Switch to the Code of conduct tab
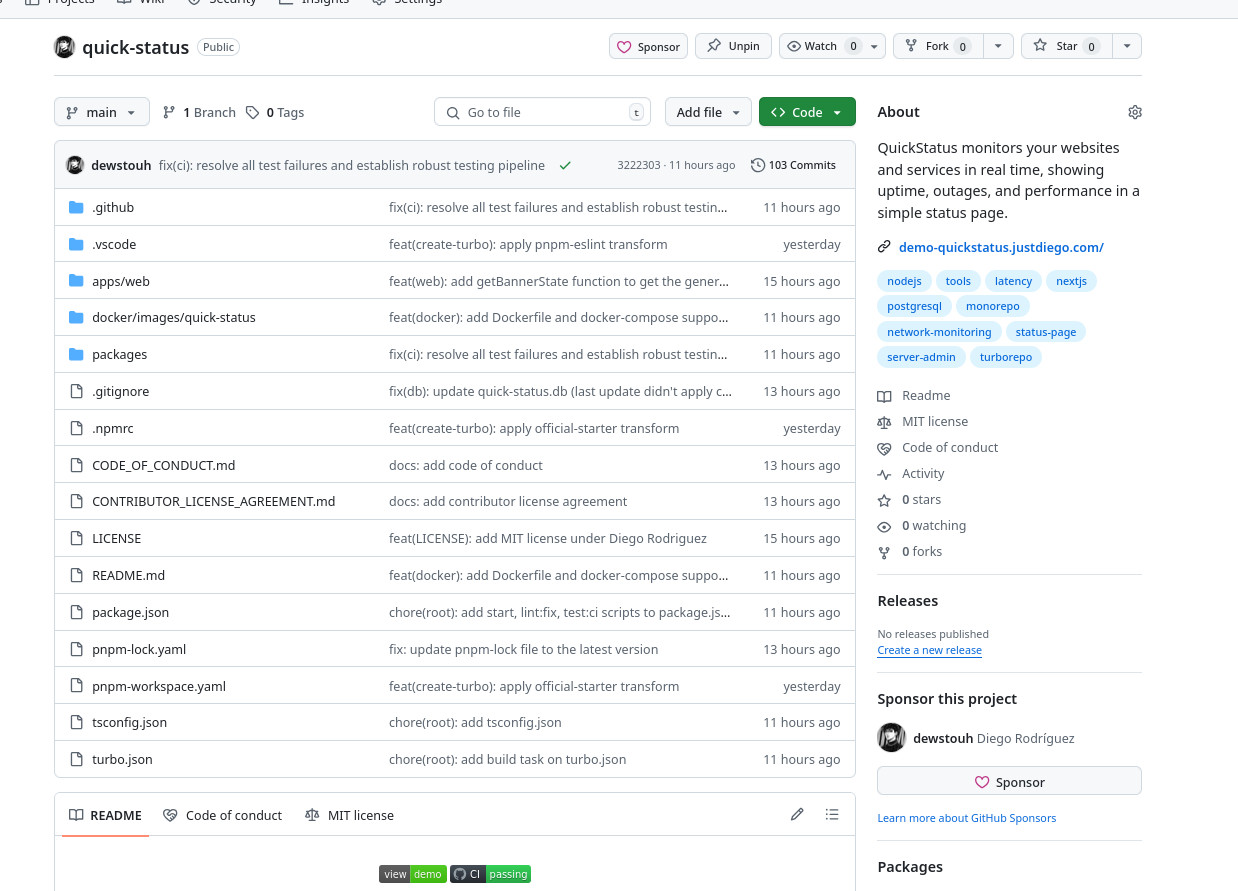This screenshot has width=1238, height=891. coord(222,815)
